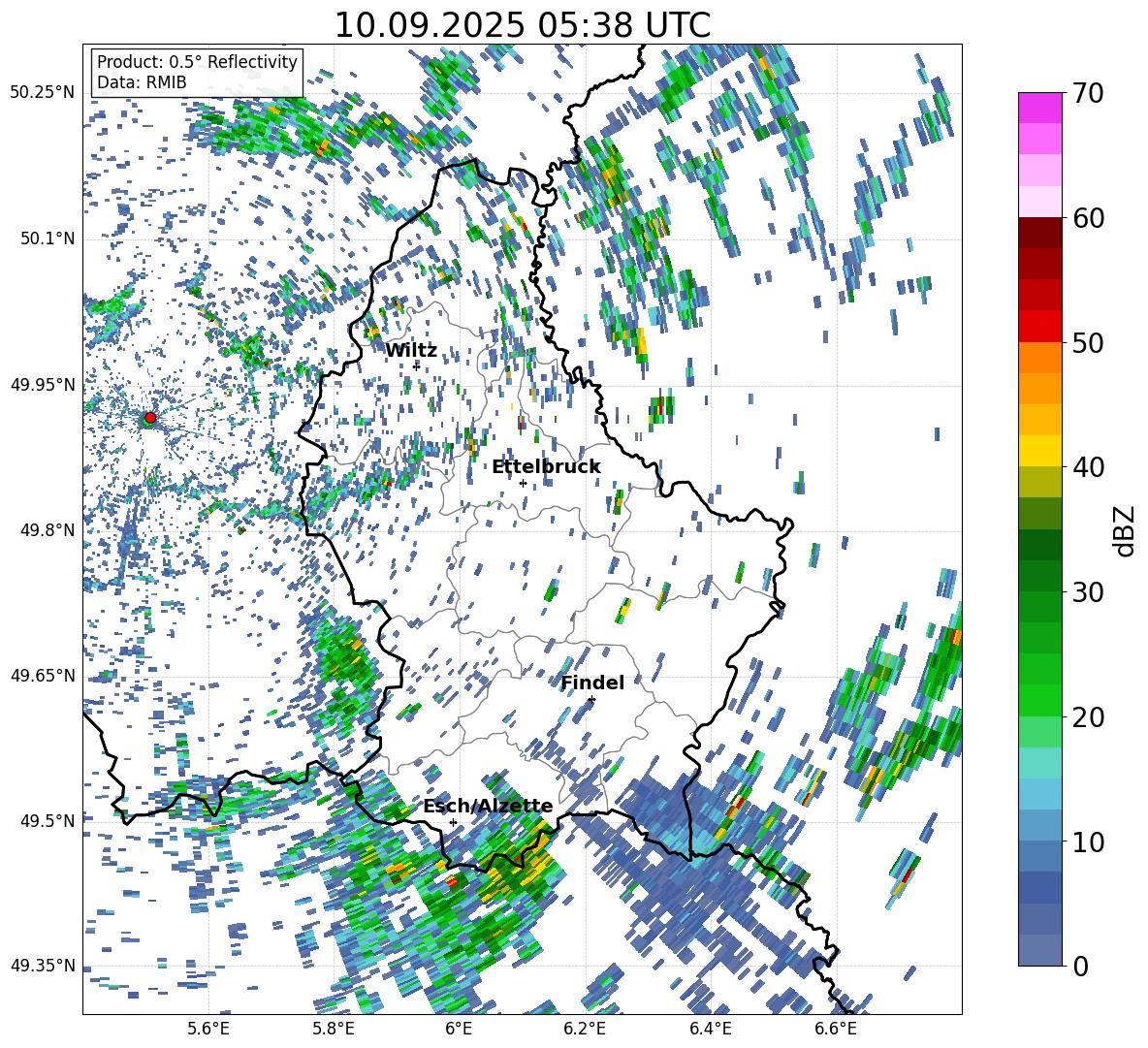Click the colorbar tick label 30
The width and height of the screenshot is (1148, 1048).
pos(1088,591)
